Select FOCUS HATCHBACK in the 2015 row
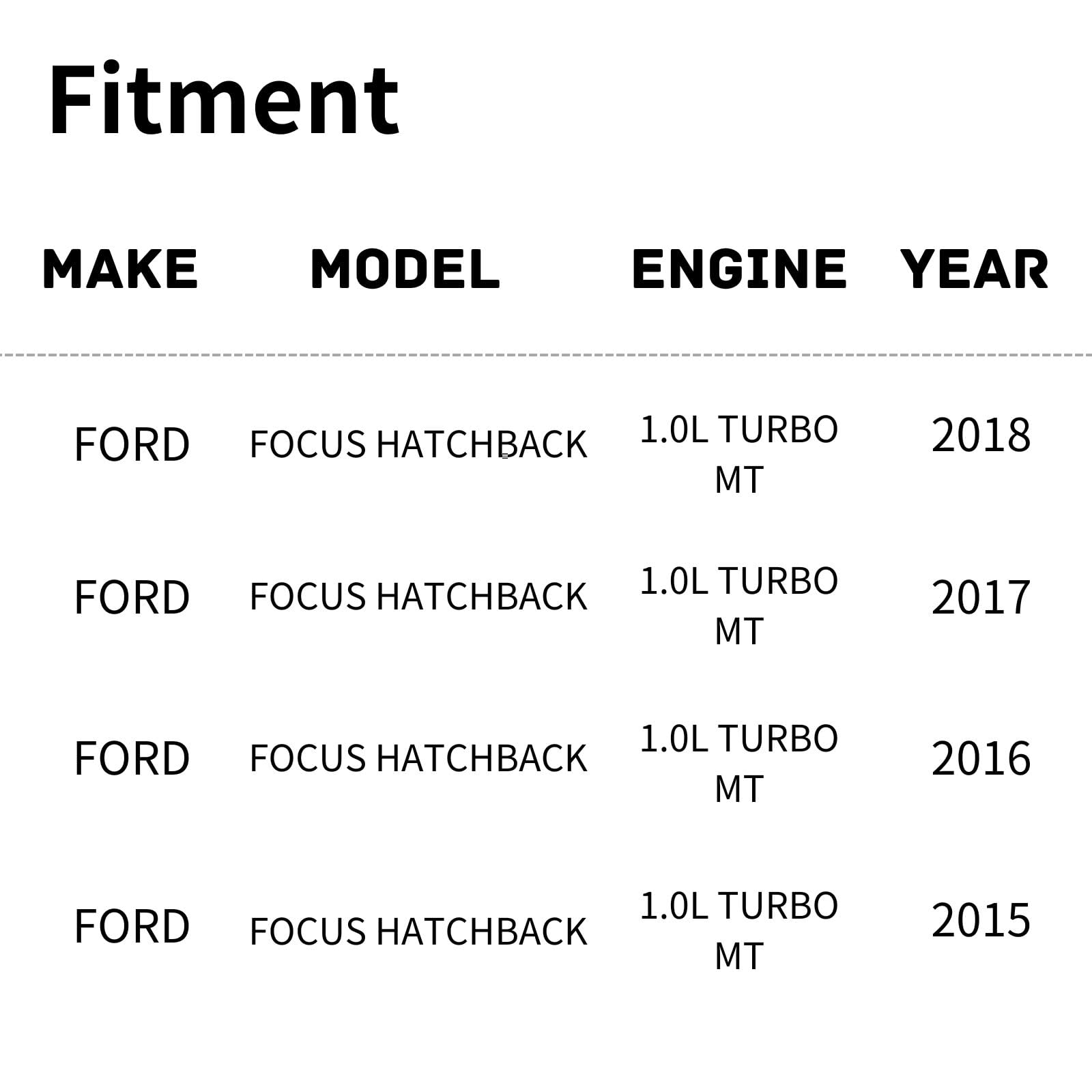The width and height of the screenshot is (1092, 1092). [x=418, y=932]
